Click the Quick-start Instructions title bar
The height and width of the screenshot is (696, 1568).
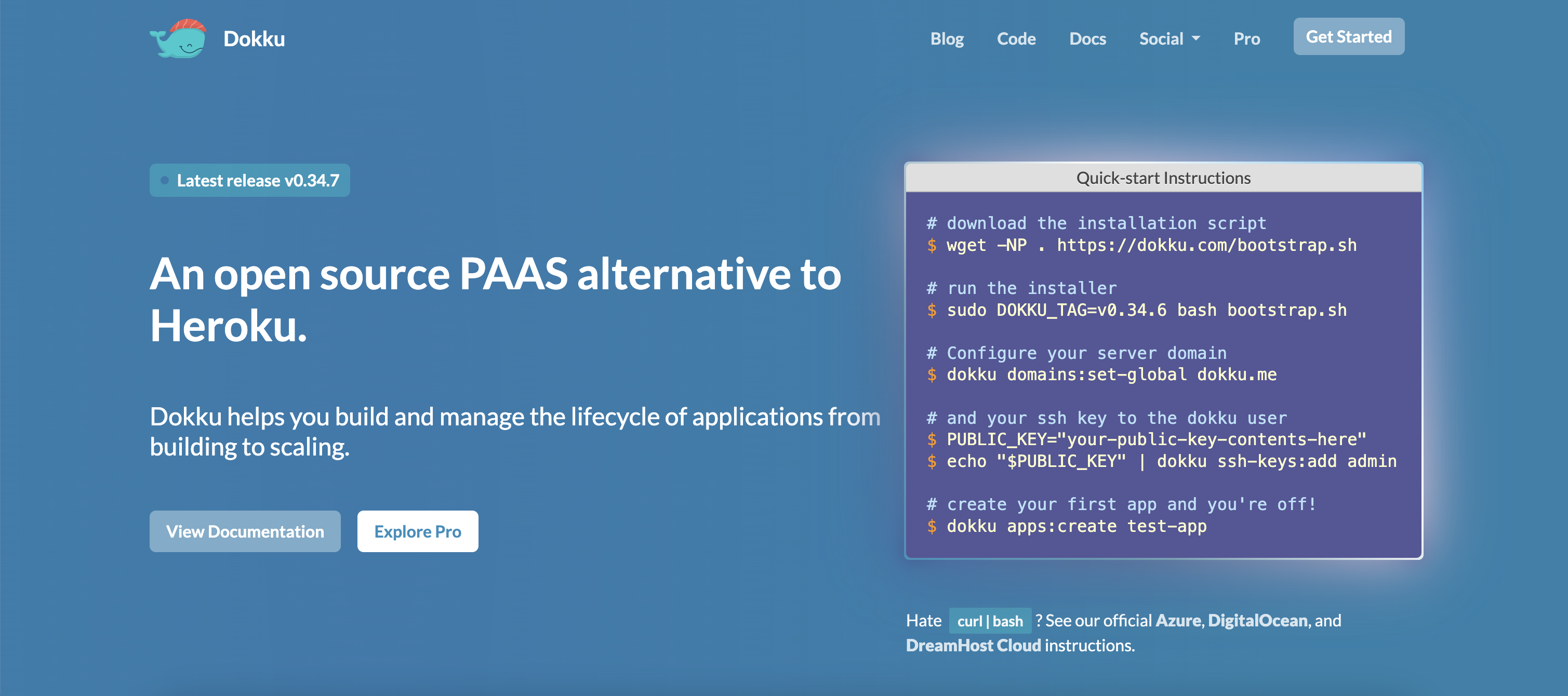point(1163,178)
